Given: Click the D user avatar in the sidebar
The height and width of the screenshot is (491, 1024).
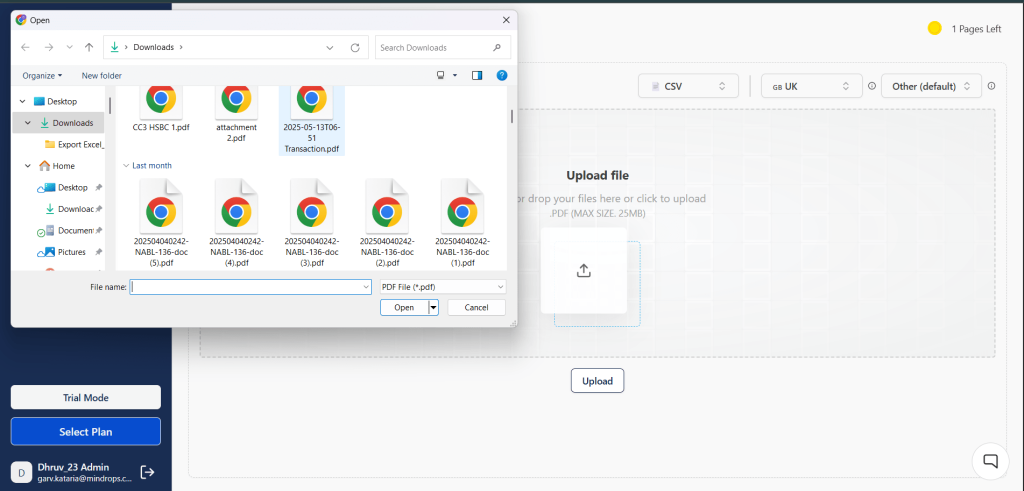Looking at the screenshot, I should click(x=22, y=472).
